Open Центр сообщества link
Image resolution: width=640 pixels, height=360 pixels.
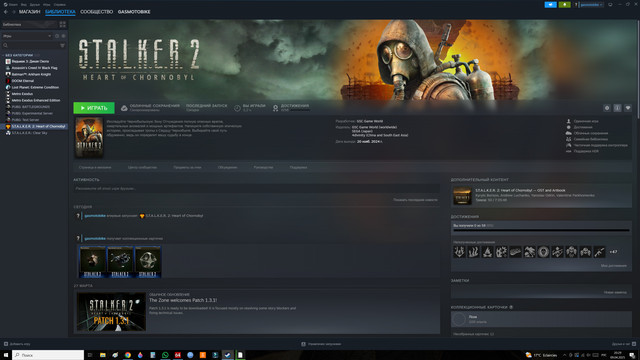[x=142, y=167]
